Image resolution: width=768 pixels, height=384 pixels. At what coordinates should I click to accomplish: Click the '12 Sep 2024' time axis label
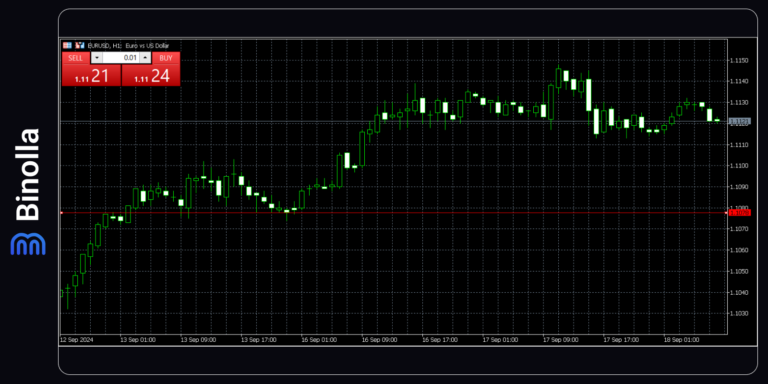click(x=76, y=339)
